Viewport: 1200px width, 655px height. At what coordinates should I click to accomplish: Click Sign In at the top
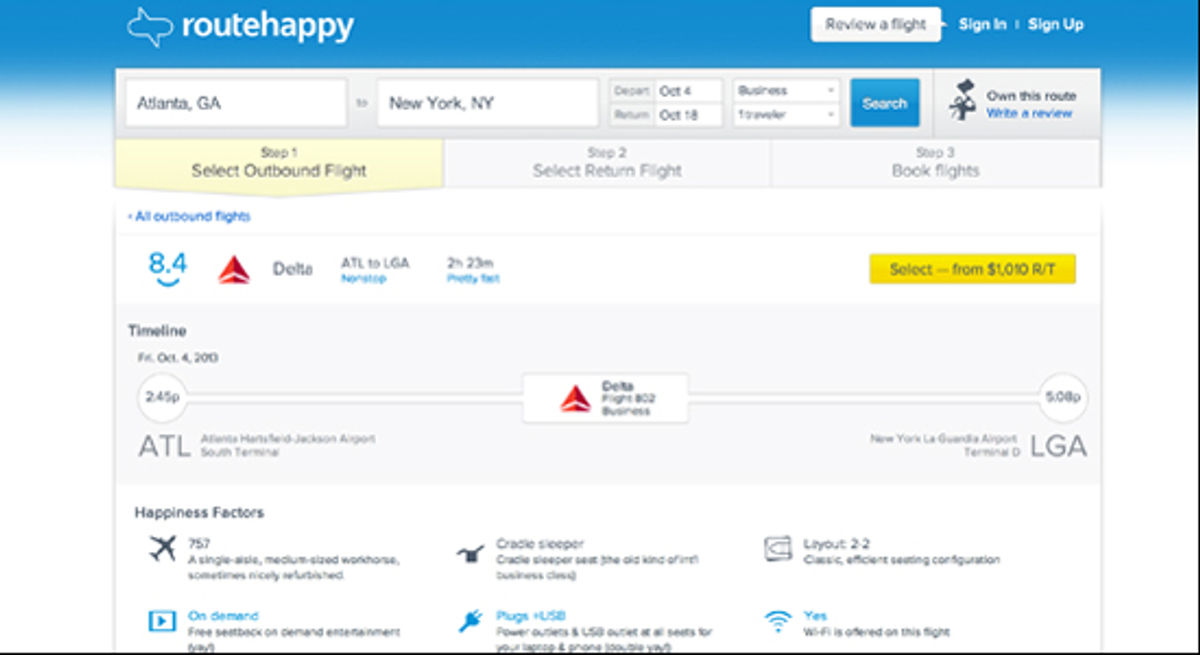981,23
